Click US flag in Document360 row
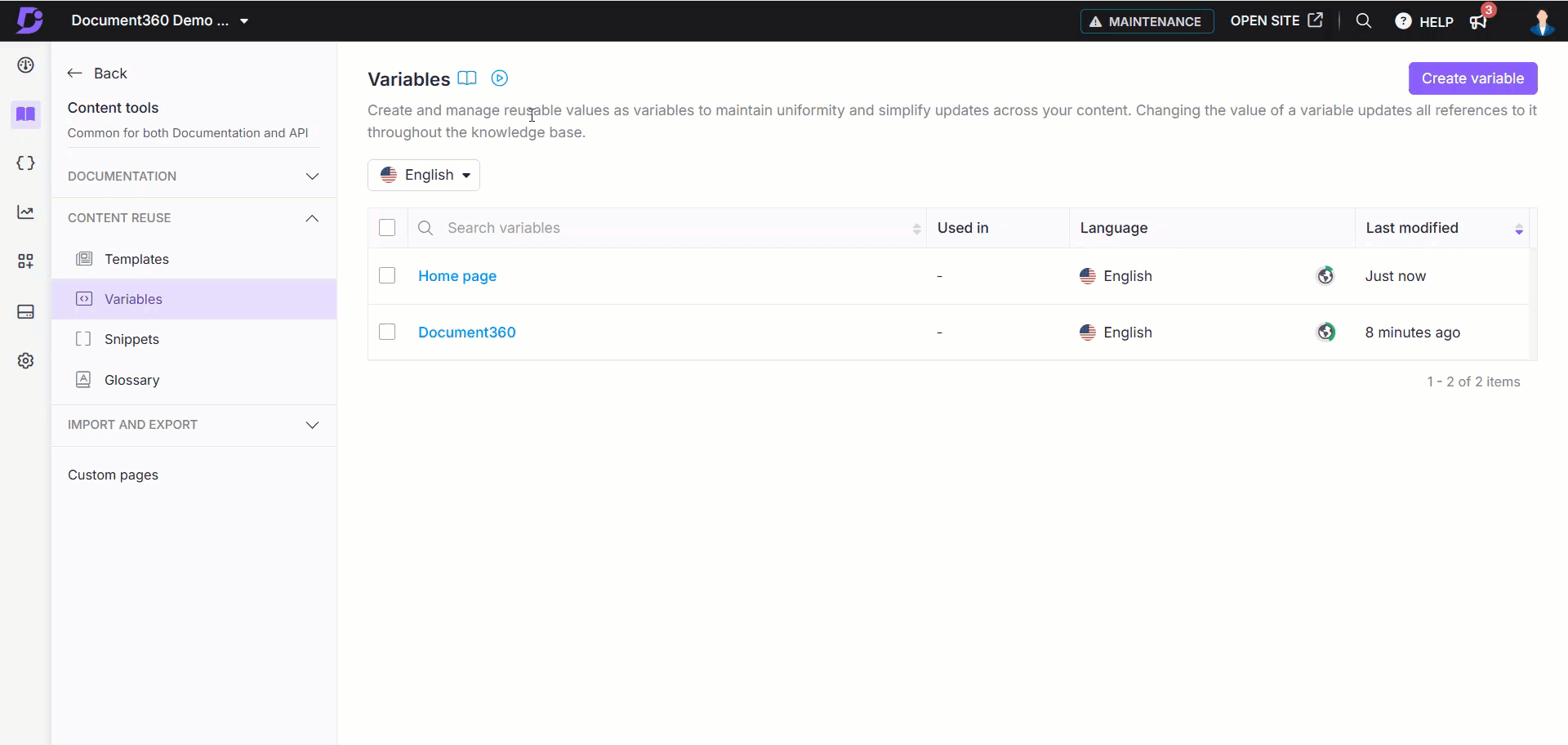Viewport: 1568px width, 745px height. pos(1088,332)
